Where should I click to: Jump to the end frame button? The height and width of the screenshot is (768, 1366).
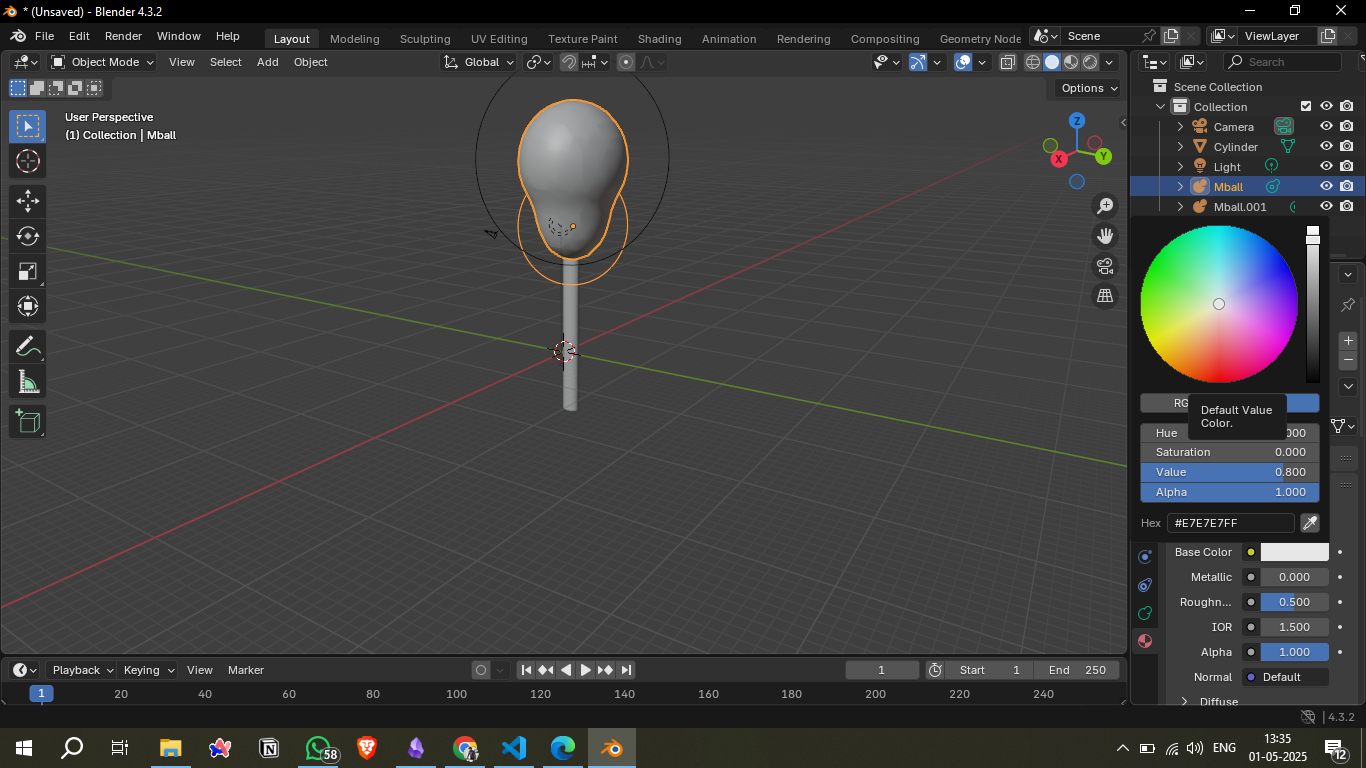626,670
